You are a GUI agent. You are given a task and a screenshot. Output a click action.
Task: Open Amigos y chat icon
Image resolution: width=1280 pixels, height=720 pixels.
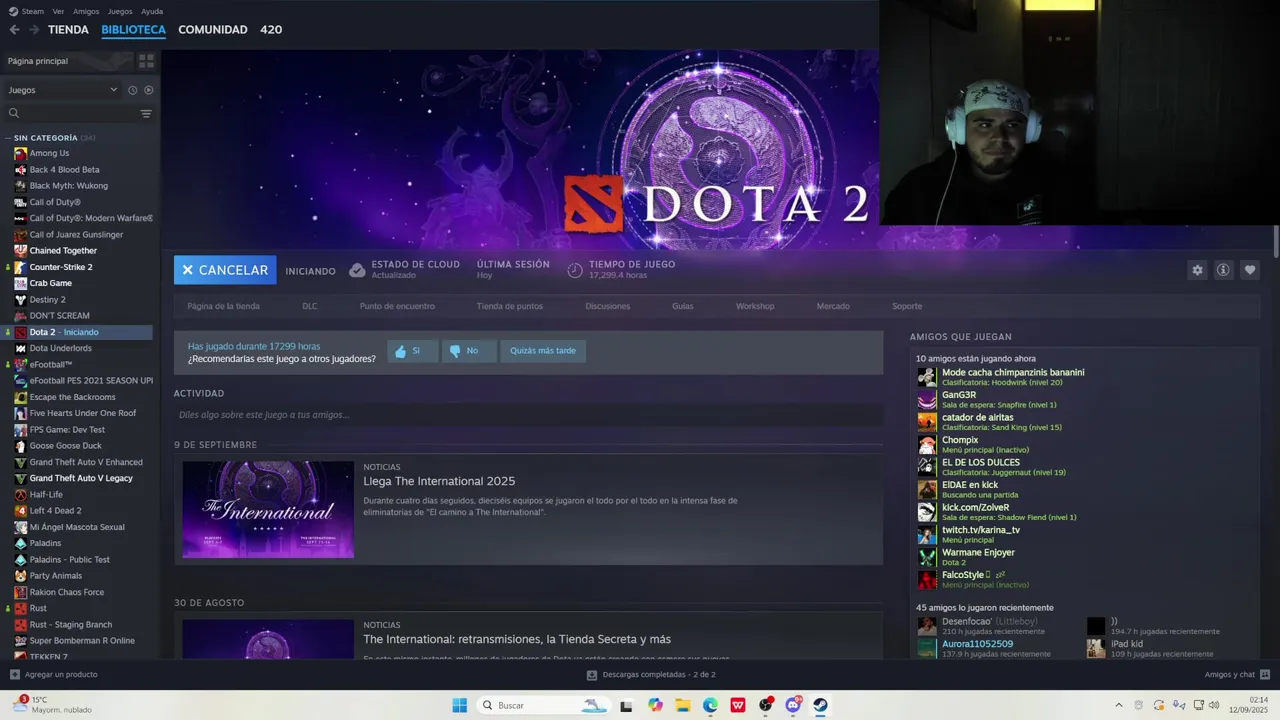click(1265, 675)
